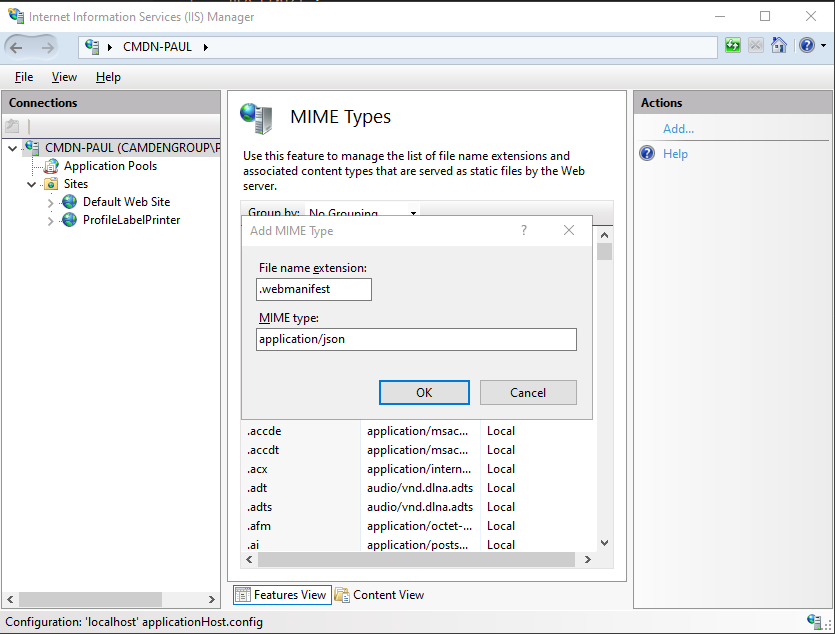This screenshot has height=634, width=835.
Task: Open the View menu
Action: click(64, 77)
